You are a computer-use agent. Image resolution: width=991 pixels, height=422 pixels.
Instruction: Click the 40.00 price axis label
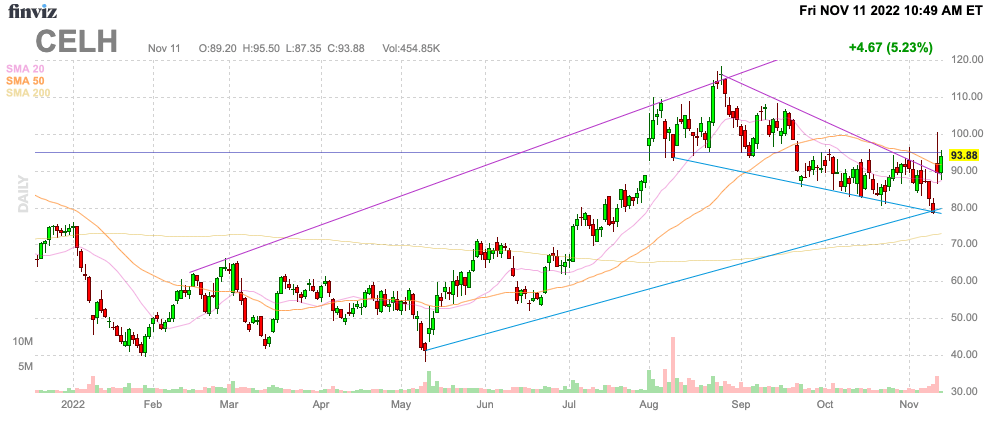click(x=967, y=355)
